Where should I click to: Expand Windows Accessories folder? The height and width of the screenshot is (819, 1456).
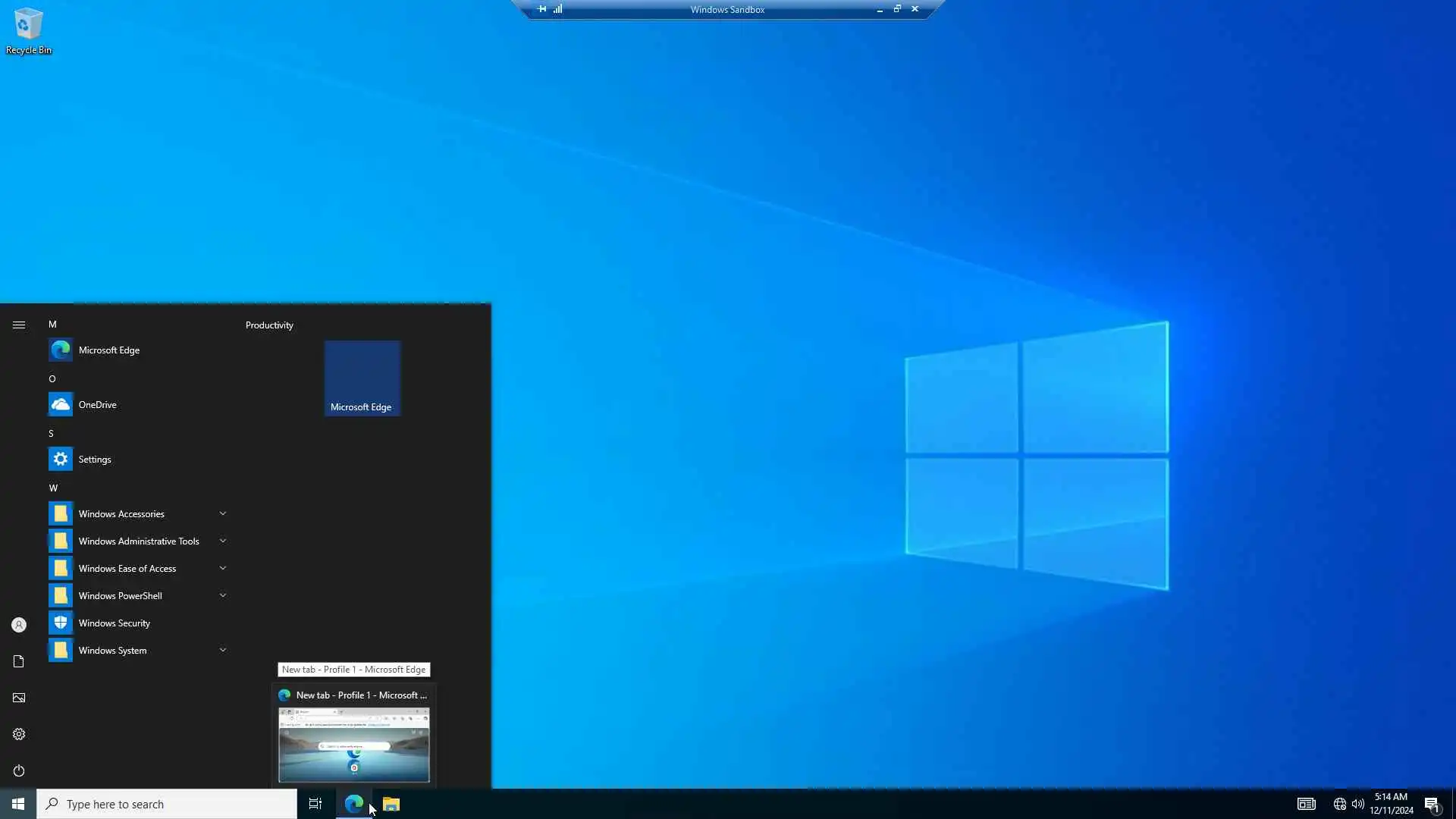[x=121, y=513]
